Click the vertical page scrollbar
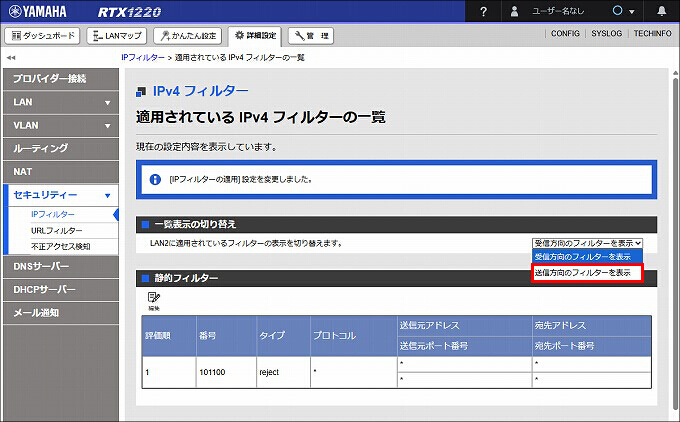The width and height of the screenshot is (680, 422). (x=675, y=243)
